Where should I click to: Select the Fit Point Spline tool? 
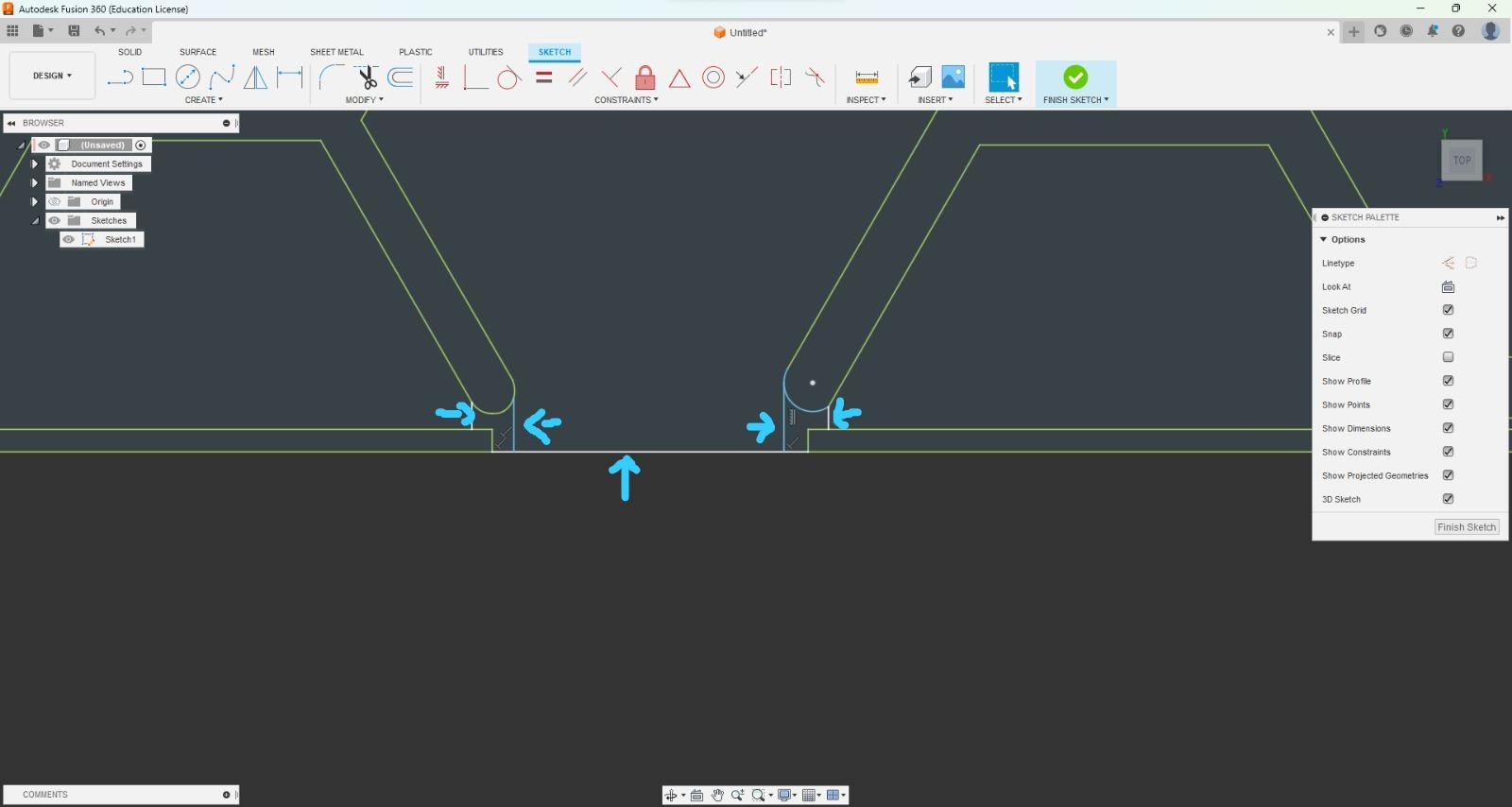click(222, 77)
